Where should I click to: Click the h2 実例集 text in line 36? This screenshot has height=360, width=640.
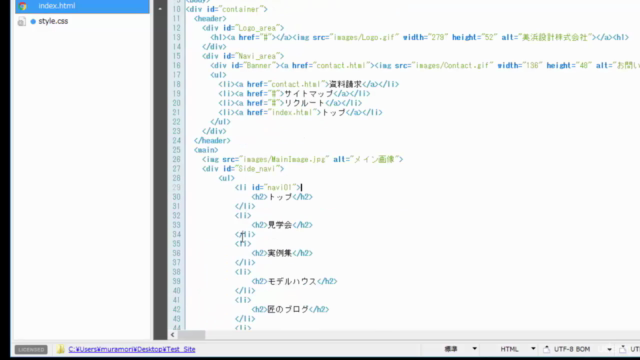282,253
